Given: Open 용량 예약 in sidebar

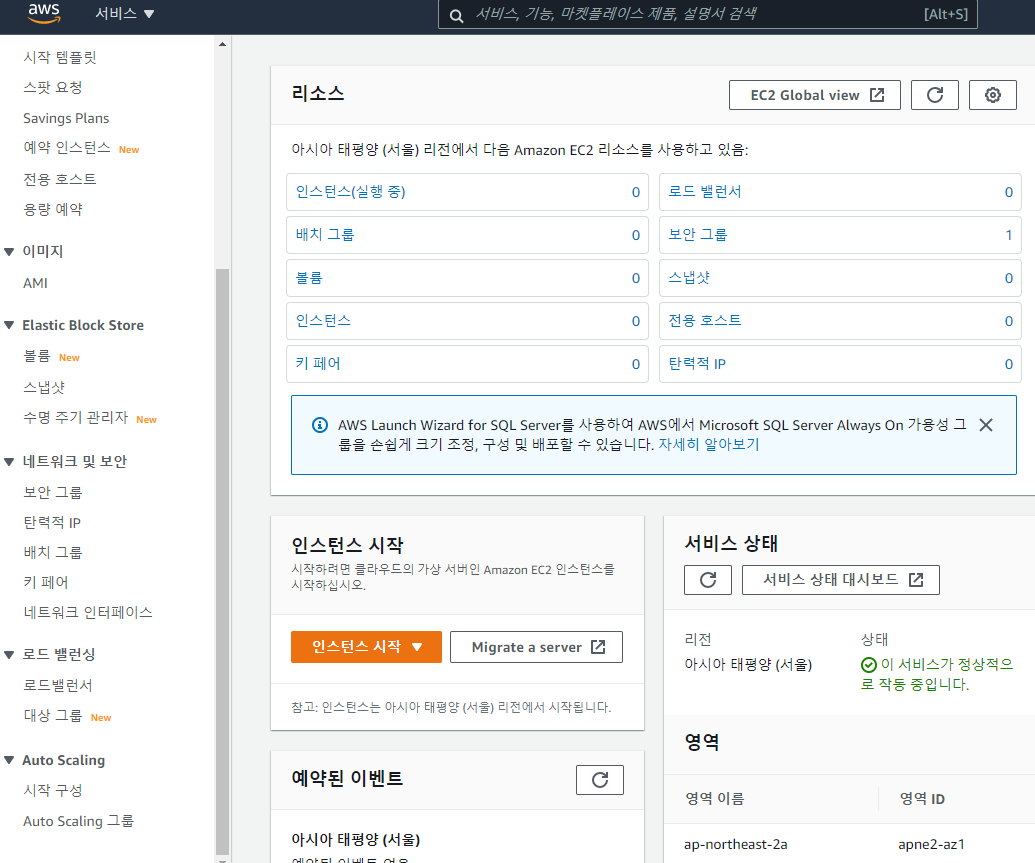Looking at the screenshot, I should pyautogui.click(x=53, y=209).
